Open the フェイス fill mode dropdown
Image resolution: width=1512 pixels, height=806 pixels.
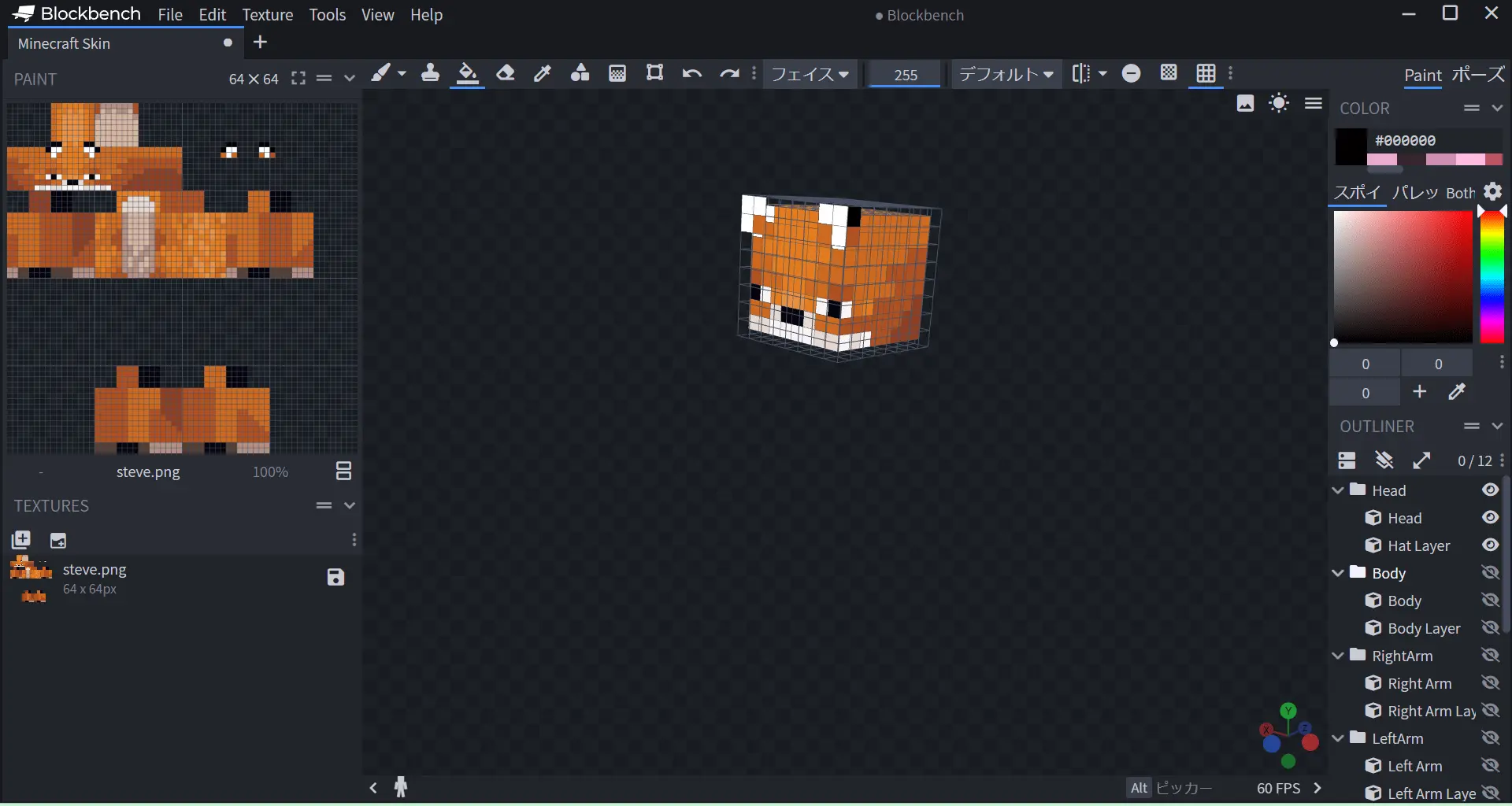(810, 75)
